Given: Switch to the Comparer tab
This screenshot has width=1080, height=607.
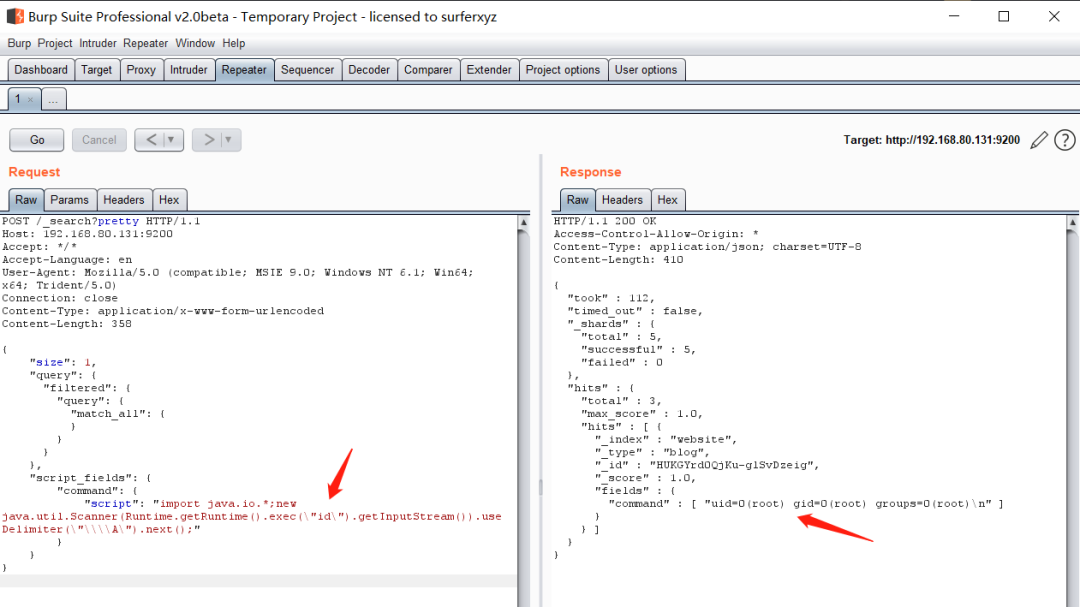Looking at the screenshot, I should pos(428,70).
